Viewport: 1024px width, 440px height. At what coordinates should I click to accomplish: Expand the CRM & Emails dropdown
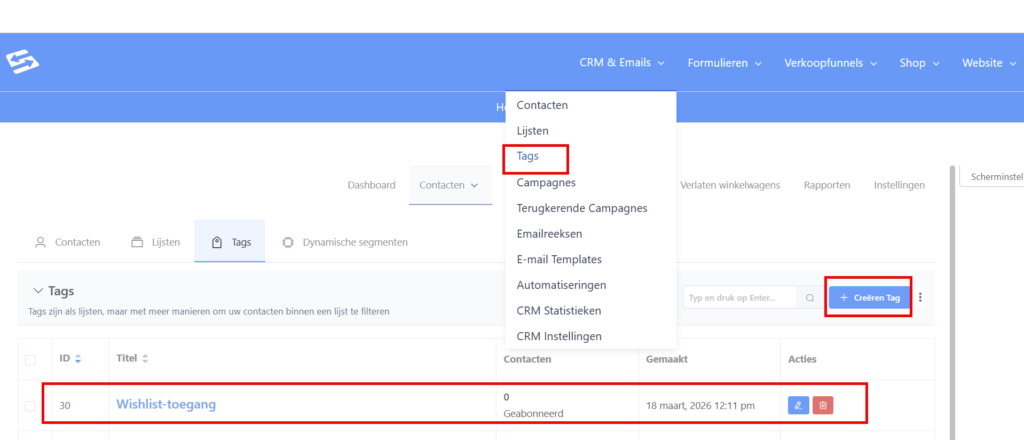point(621,63)
